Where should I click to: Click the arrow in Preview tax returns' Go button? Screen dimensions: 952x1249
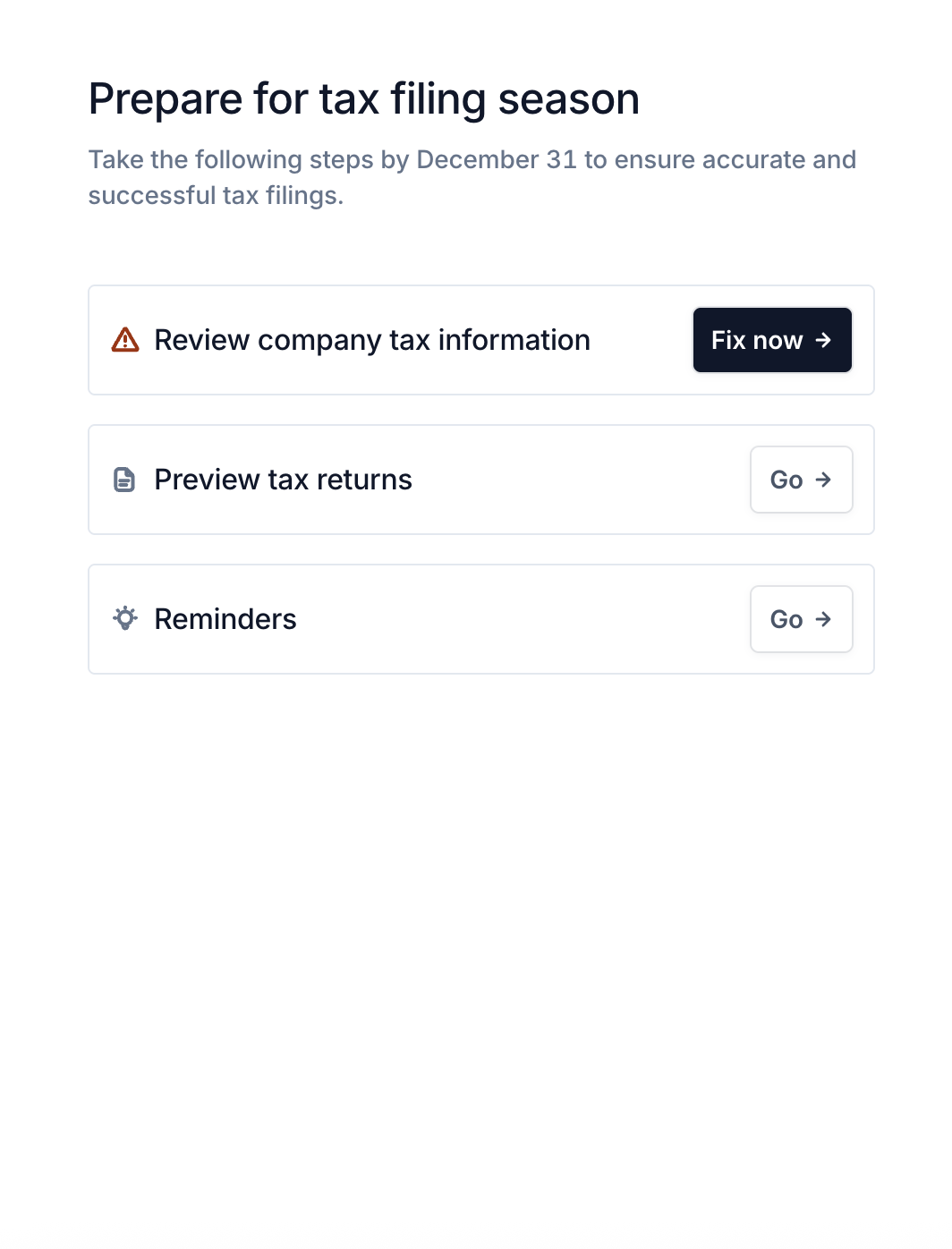pyautogui.click(x=824, y=480)
